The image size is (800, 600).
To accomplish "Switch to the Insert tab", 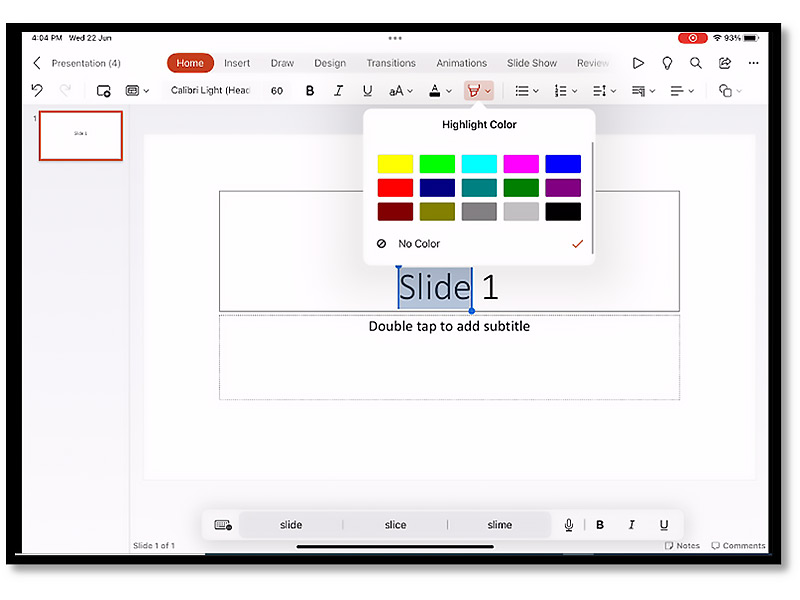I will pyautogui.click(x=237, y=63).
